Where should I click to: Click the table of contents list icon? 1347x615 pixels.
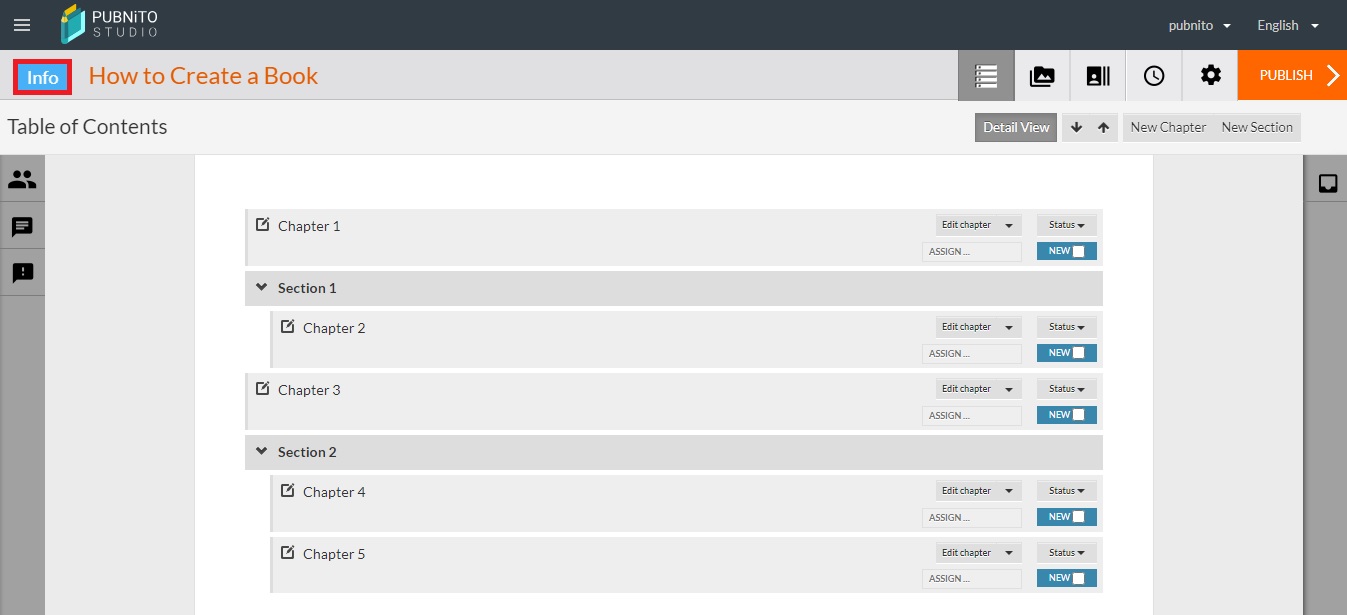pos(986,76)
